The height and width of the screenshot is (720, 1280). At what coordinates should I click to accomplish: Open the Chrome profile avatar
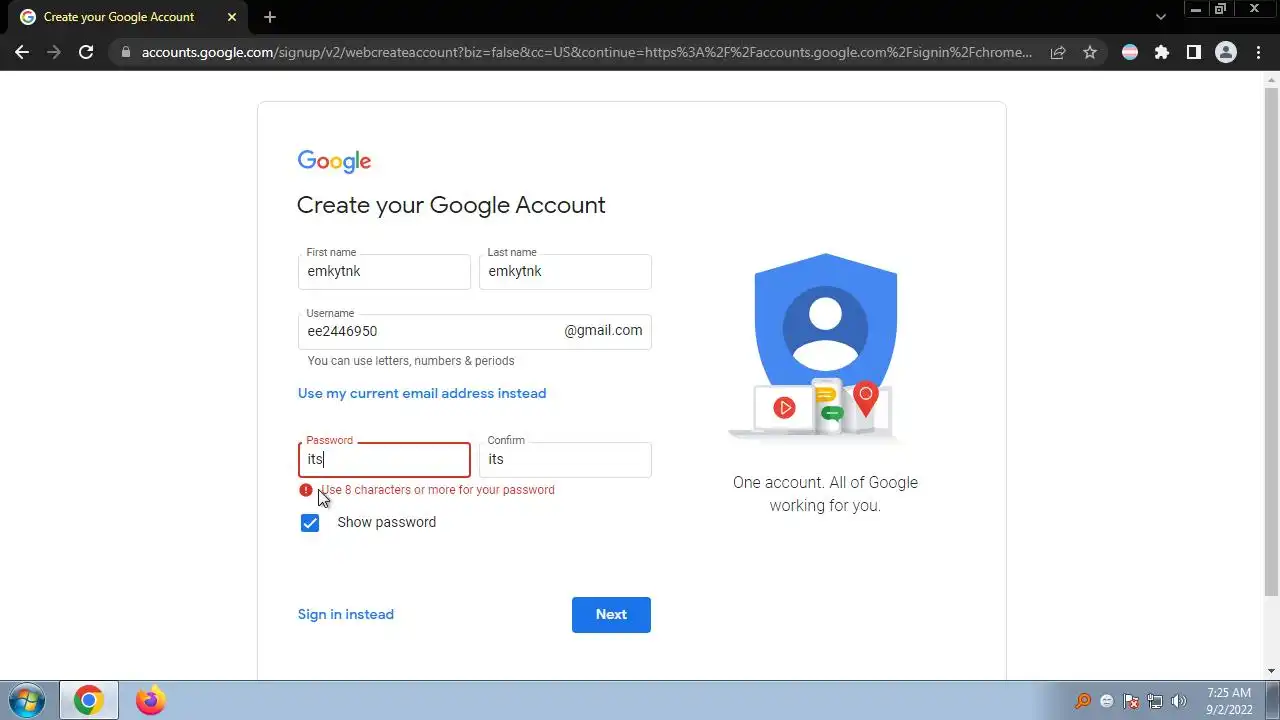point(1226,52)
